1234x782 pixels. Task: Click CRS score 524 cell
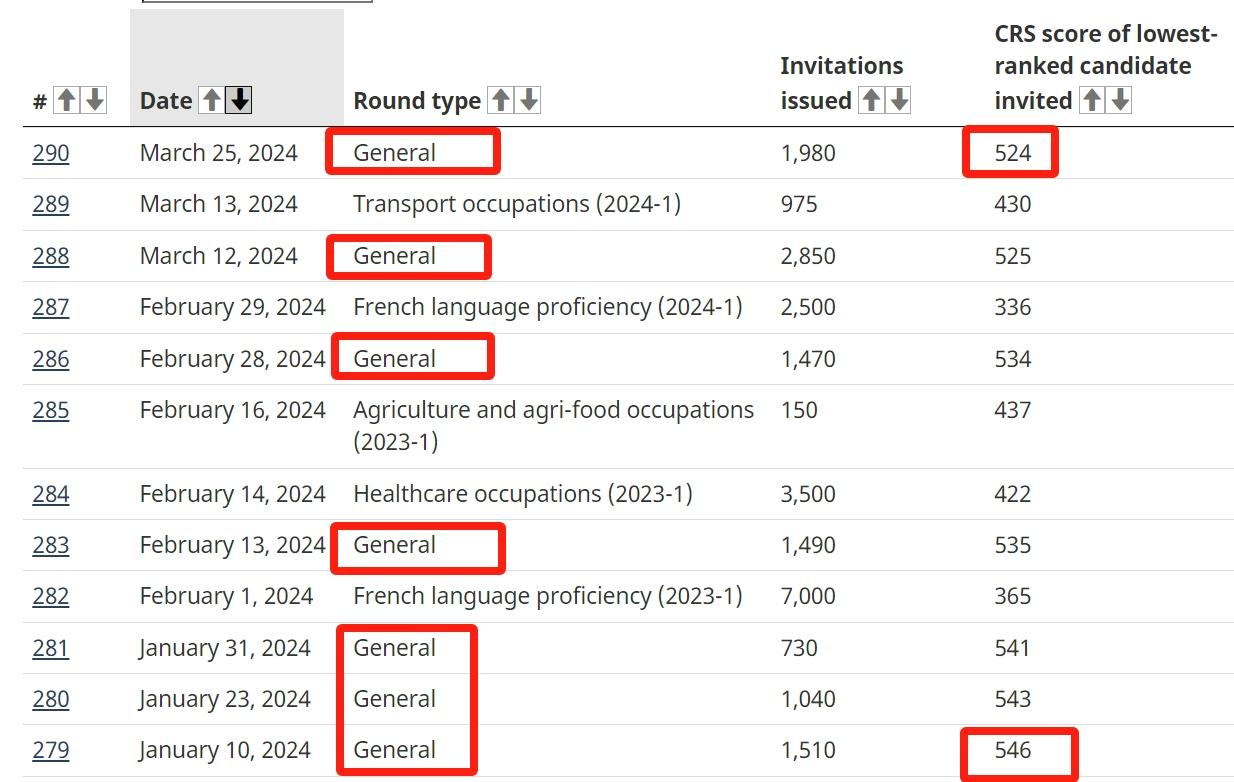click(x=1011, y=152)
